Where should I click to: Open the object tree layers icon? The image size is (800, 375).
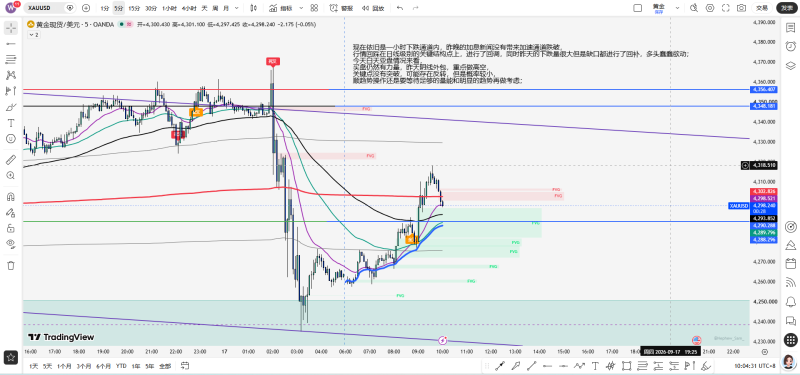(790, 65)
